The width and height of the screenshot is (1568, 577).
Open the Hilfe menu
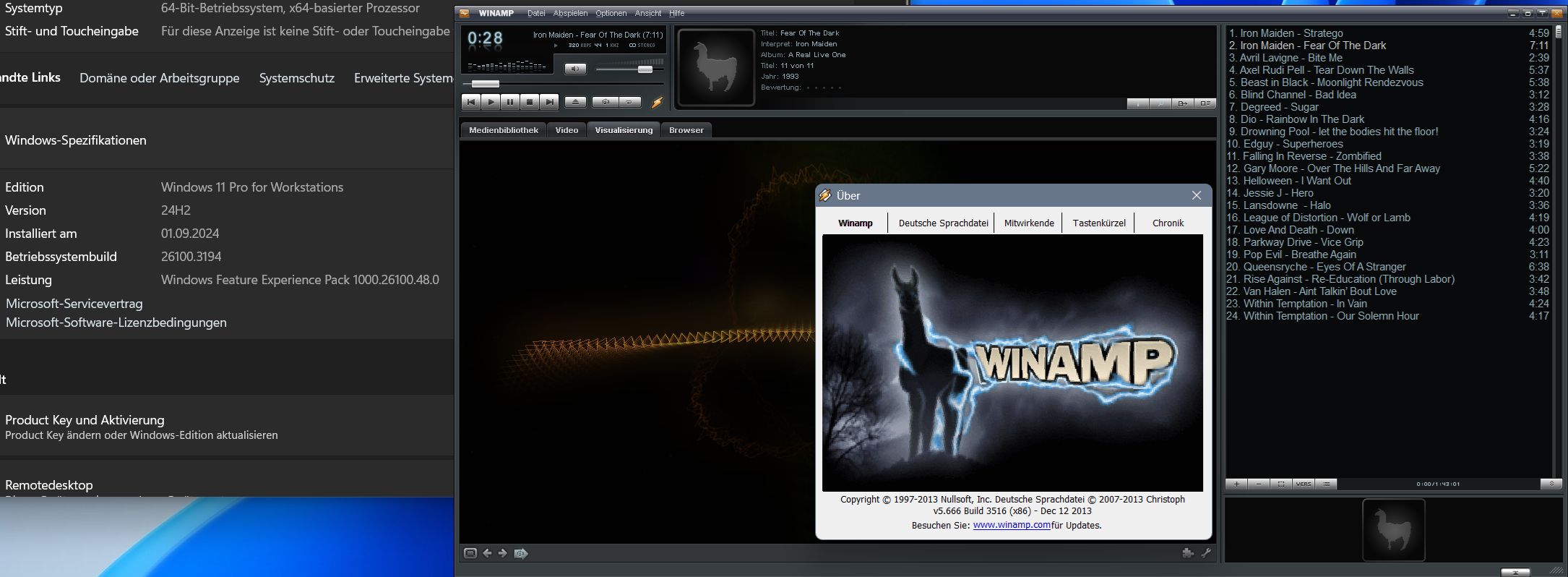tap(676, 13)
